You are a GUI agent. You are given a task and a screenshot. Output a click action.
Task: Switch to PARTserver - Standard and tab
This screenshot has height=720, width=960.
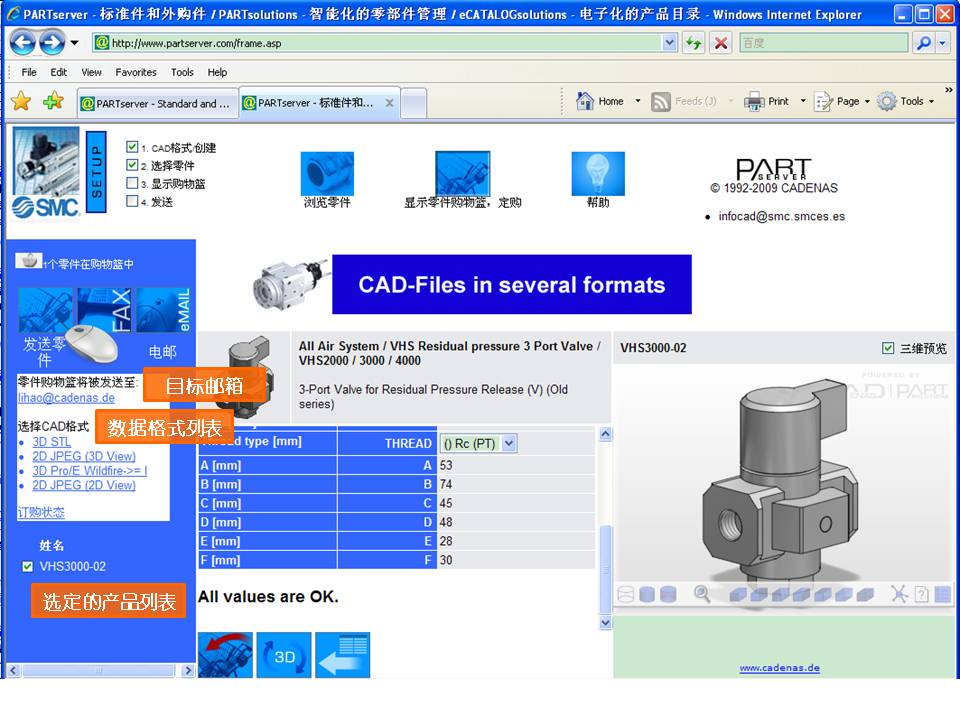[x=157, y=103]
